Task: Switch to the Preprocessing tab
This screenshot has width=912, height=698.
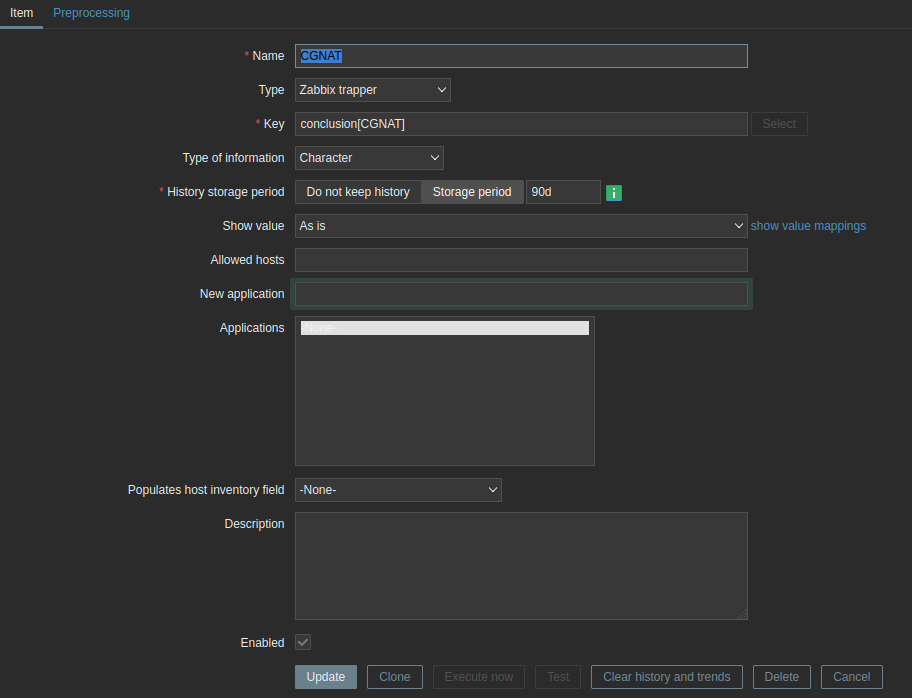Action: pos(91,13)
